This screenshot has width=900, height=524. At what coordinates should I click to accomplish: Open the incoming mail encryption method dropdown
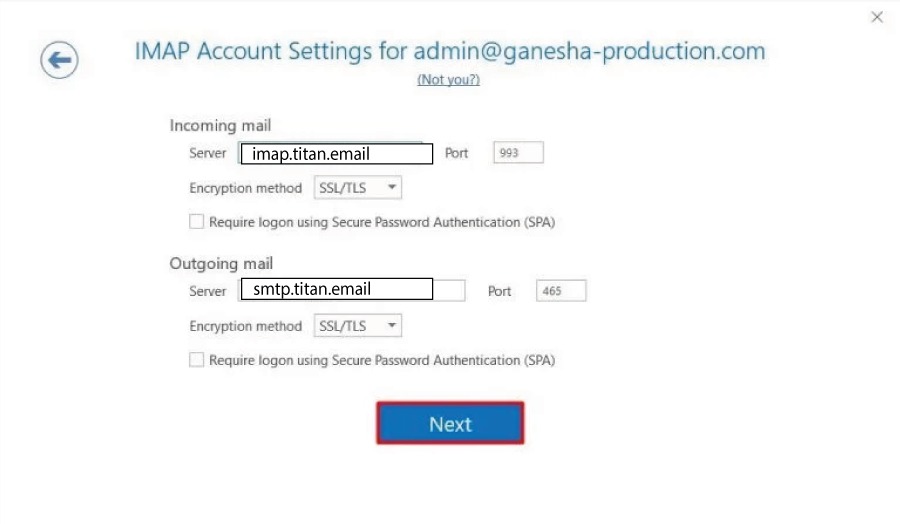(x=358, y=187)
